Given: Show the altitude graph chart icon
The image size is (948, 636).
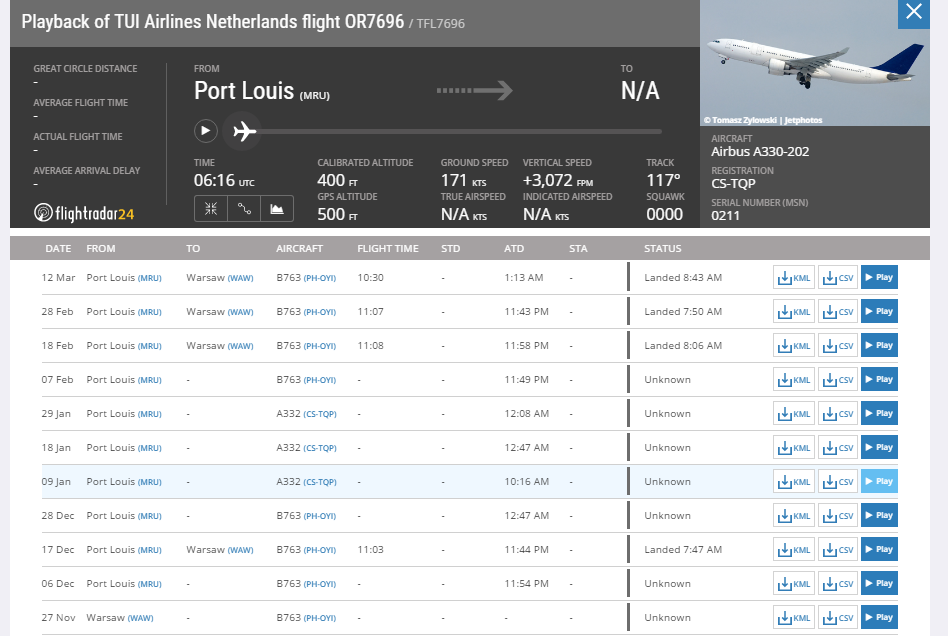Looking at the screenshot, I should pos(277,209).
